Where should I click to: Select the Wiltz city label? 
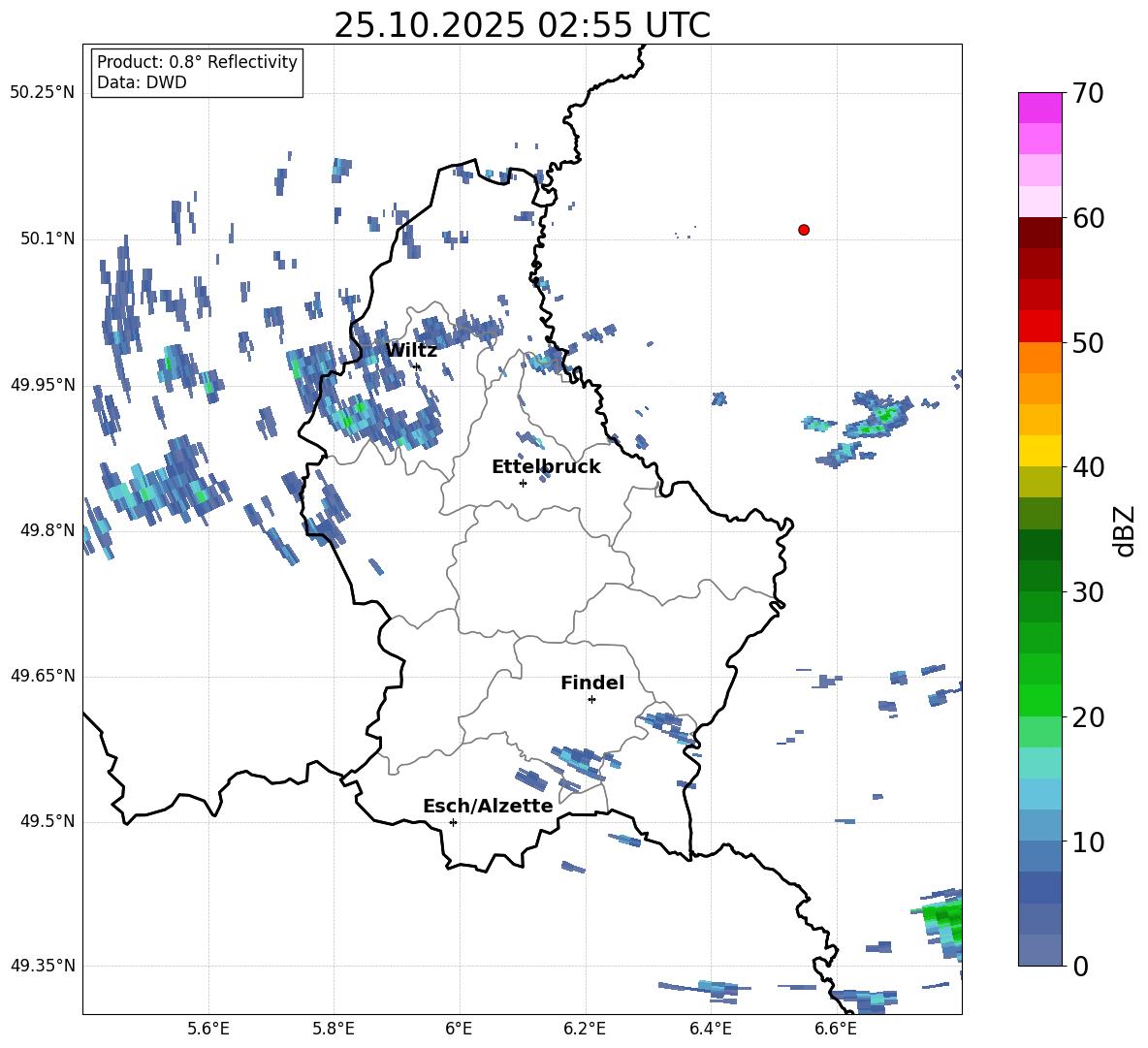click(411, 350)
